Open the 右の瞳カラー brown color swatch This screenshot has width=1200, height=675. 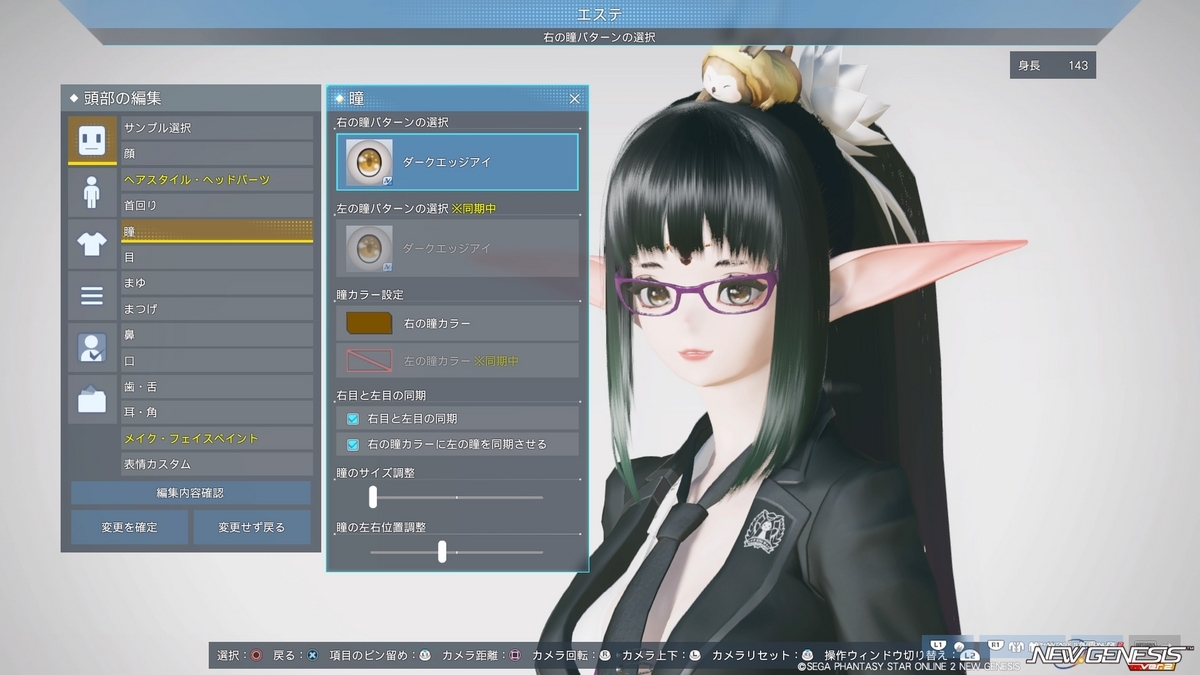click(369, 323)
